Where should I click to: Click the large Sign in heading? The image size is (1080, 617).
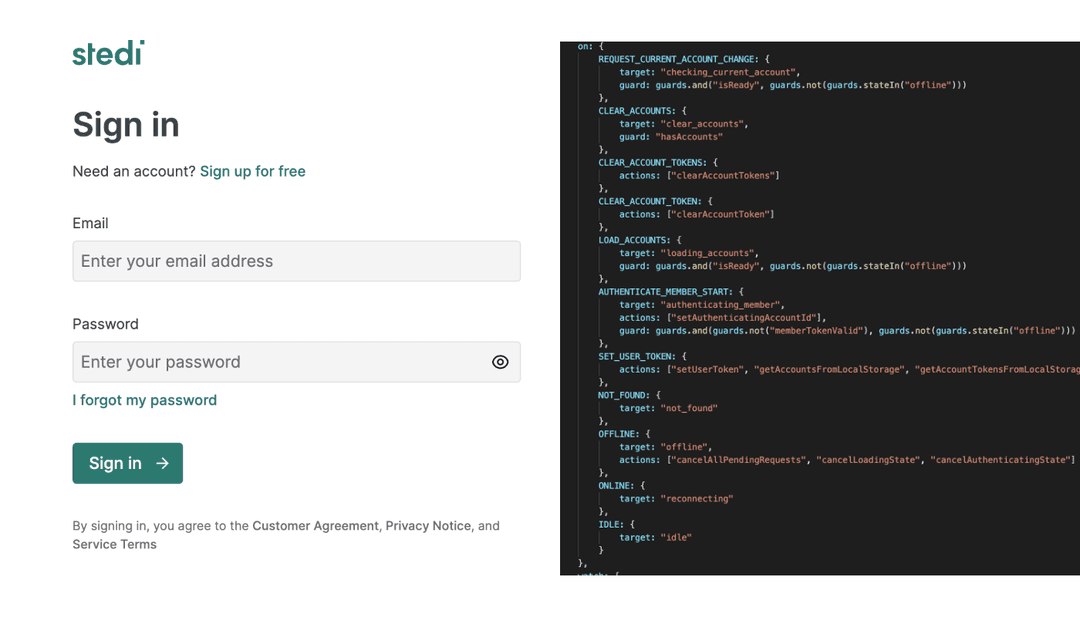tap(126, 125)
